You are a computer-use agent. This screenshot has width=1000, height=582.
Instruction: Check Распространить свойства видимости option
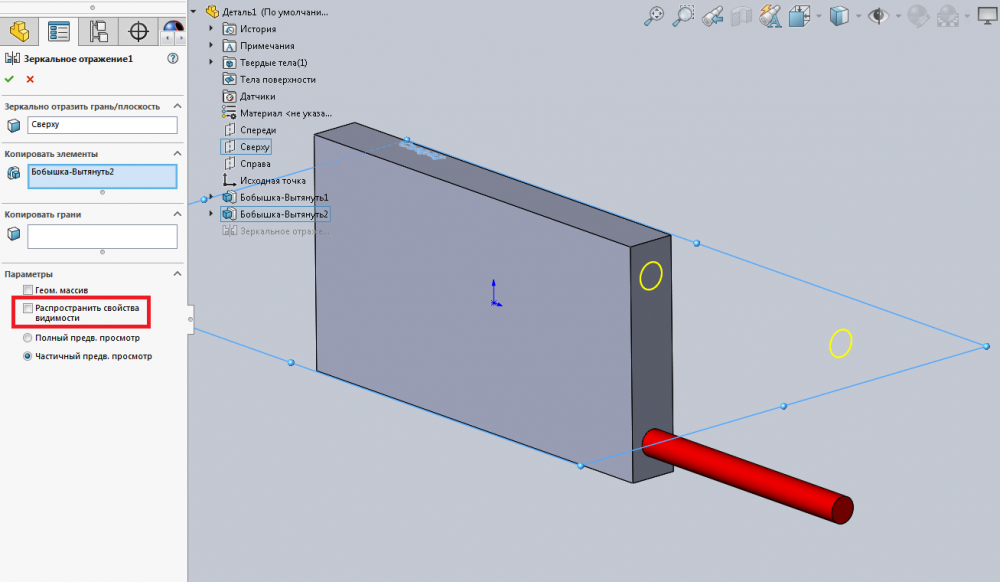pos(28,308)
